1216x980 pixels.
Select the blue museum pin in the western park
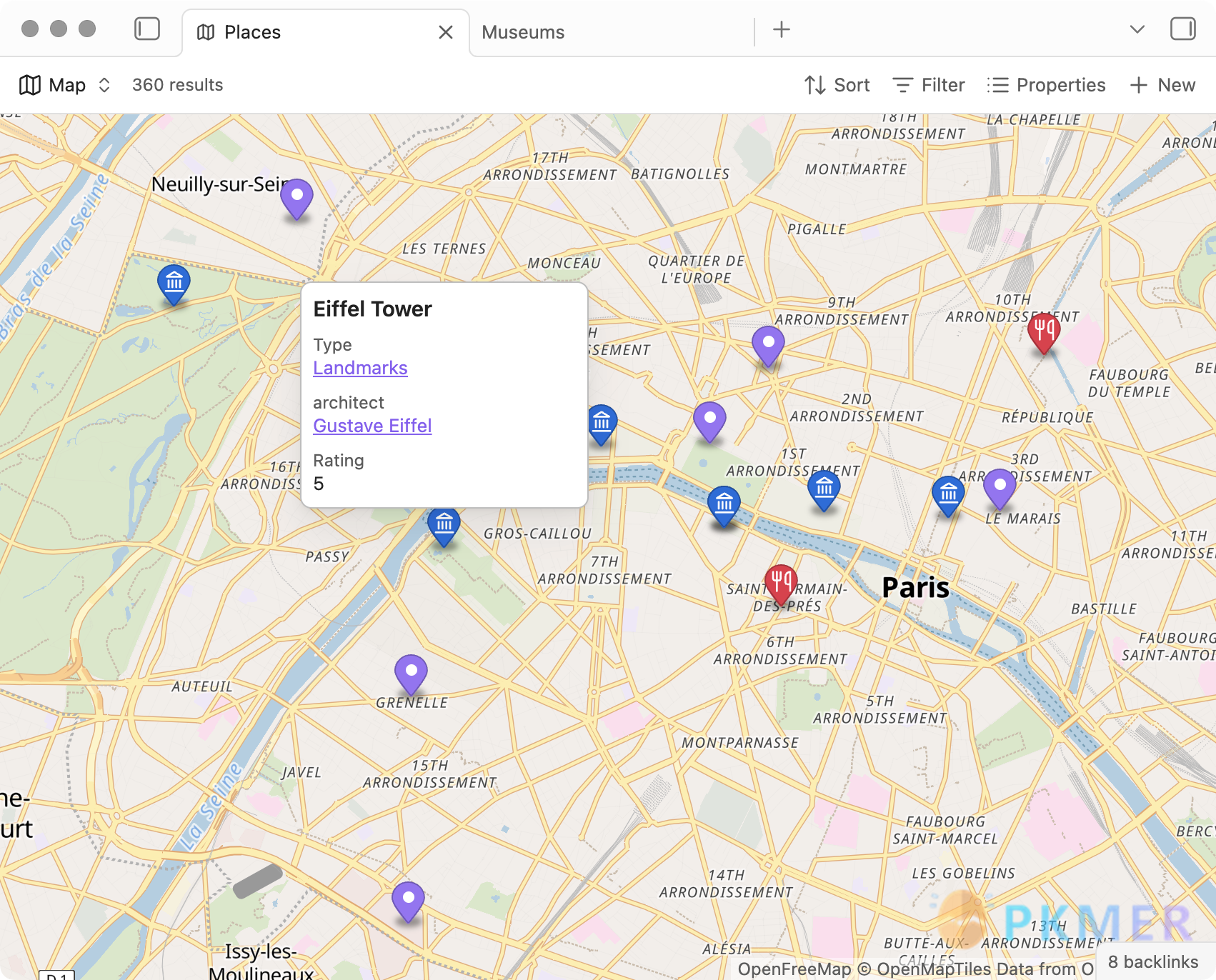click(x=174, y=283)
